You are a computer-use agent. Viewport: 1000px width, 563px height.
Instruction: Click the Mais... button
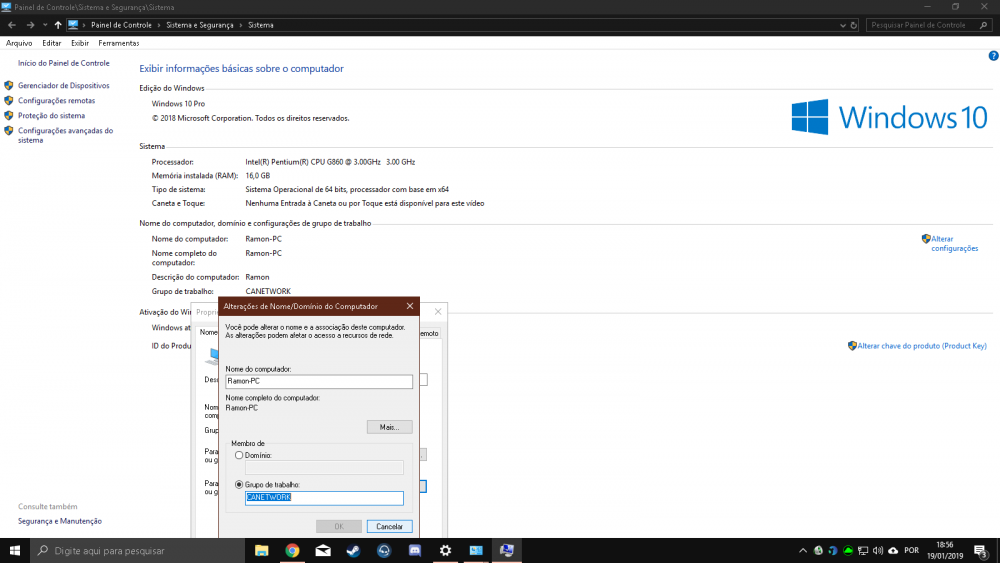coord(389,427)
